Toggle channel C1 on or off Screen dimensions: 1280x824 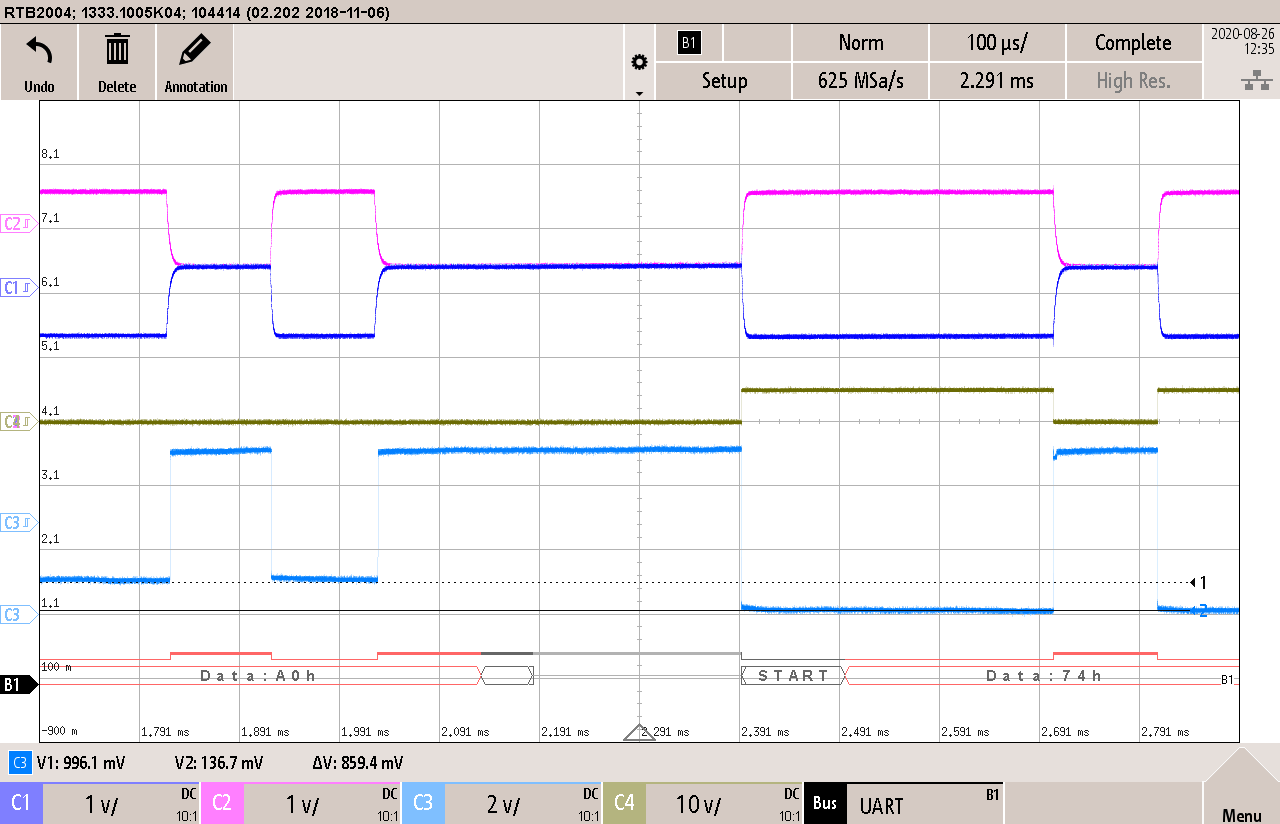click(21, 803)
